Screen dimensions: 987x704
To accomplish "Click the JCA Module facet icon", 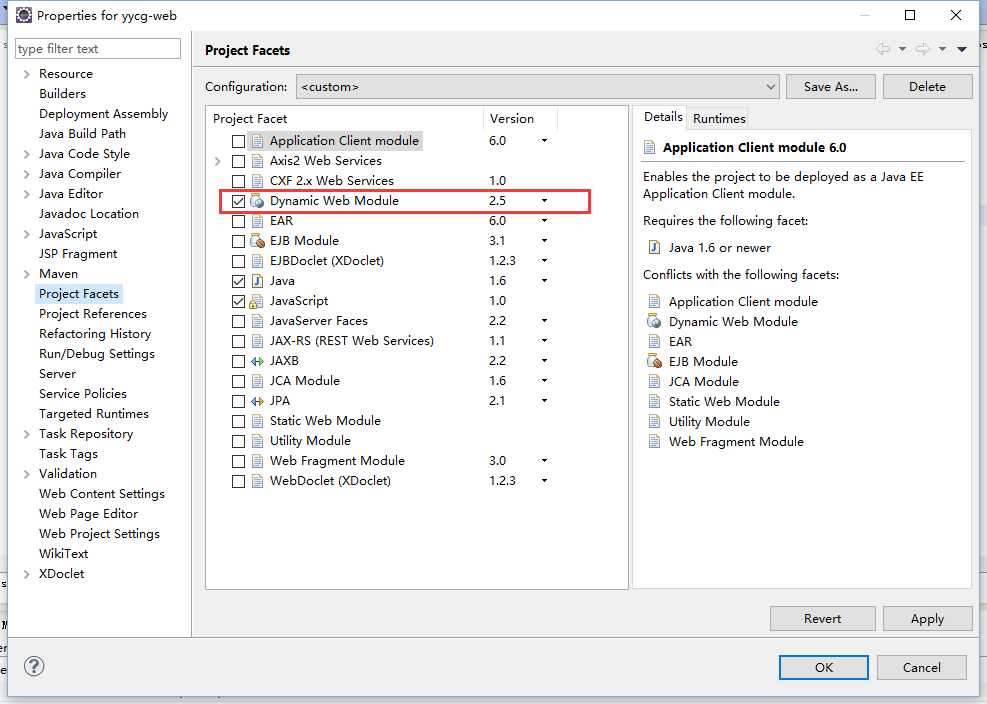I will (x=257, y=381).
